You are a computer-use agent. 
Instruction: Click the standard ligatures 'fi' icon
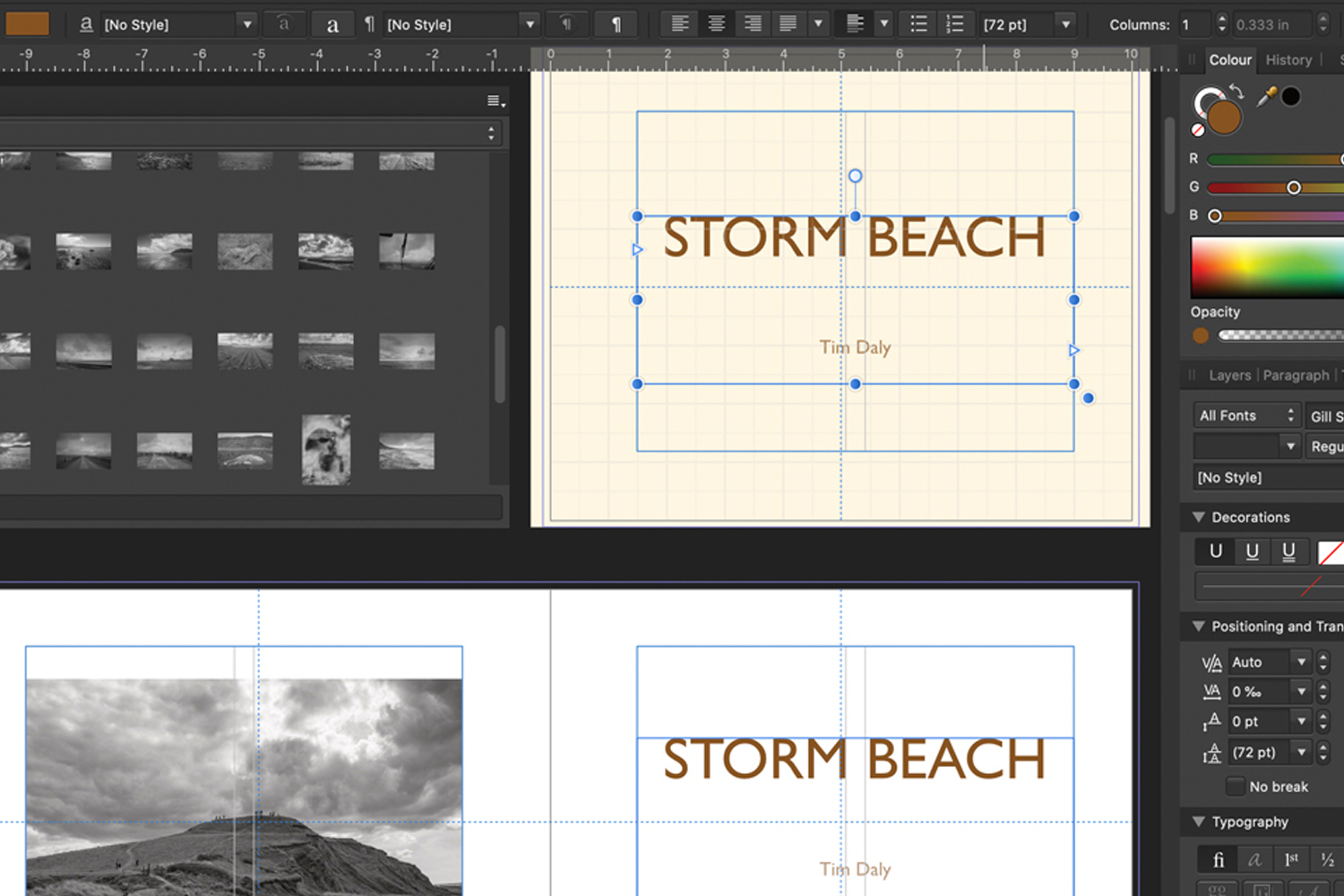[x=1218, y=860]
